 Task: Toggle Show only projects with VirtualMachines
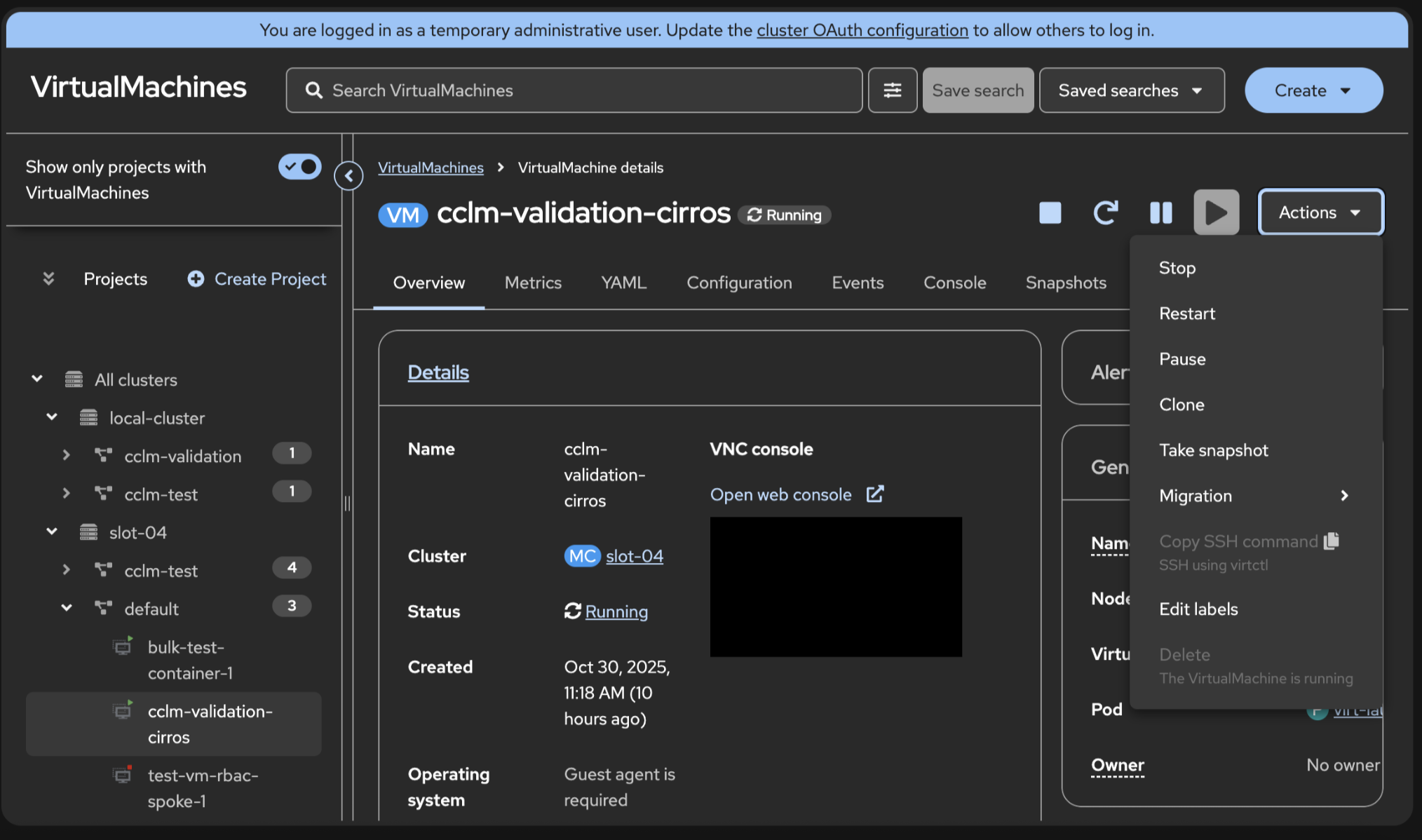[x=299, y=167]
